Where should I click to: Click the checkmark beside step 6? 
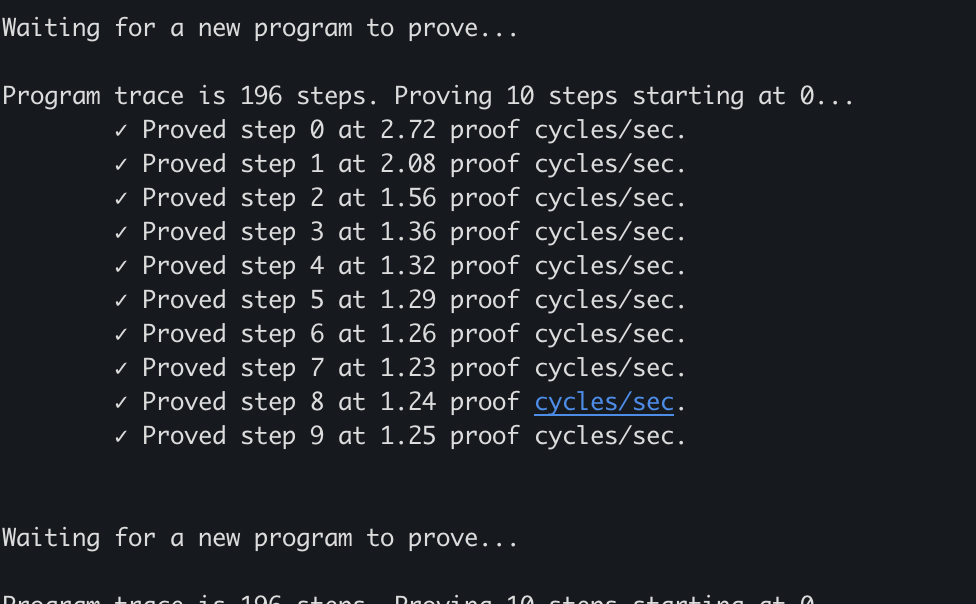[121, 334]
